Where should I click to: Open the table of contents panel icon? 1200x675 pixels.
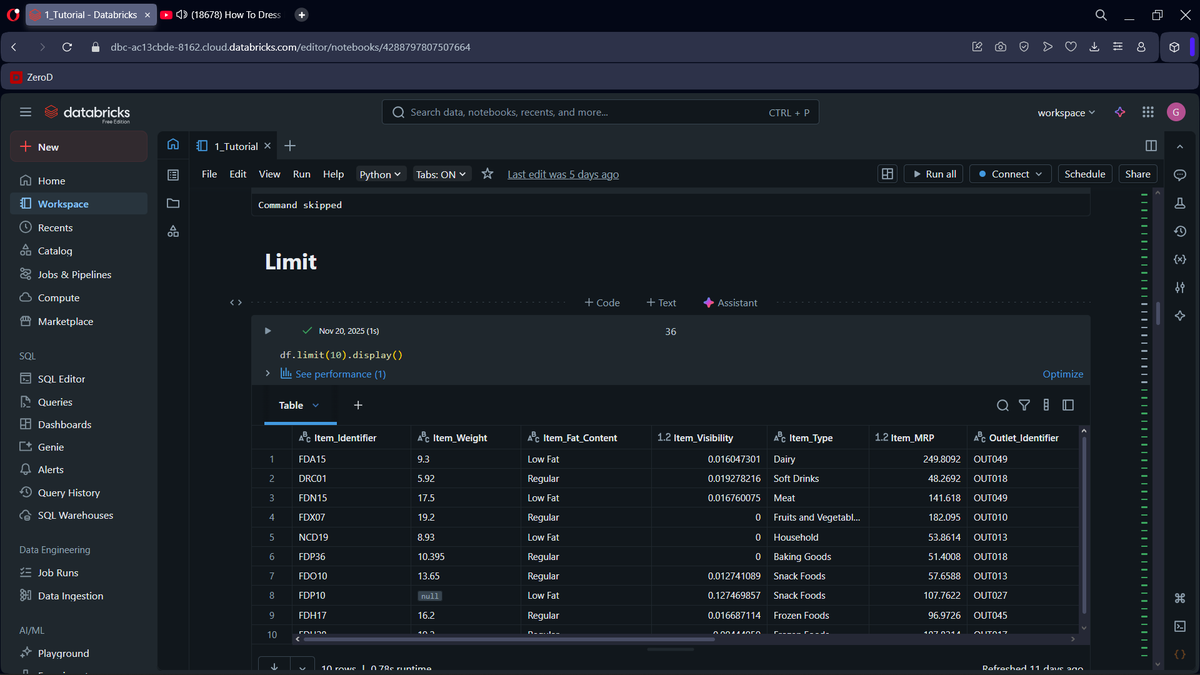(x=173, y=175)
